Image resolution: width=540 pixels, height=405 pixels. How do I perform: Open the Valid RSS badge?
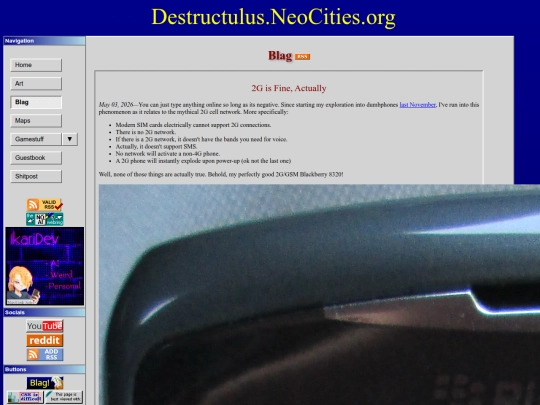[x=45, y=205]
